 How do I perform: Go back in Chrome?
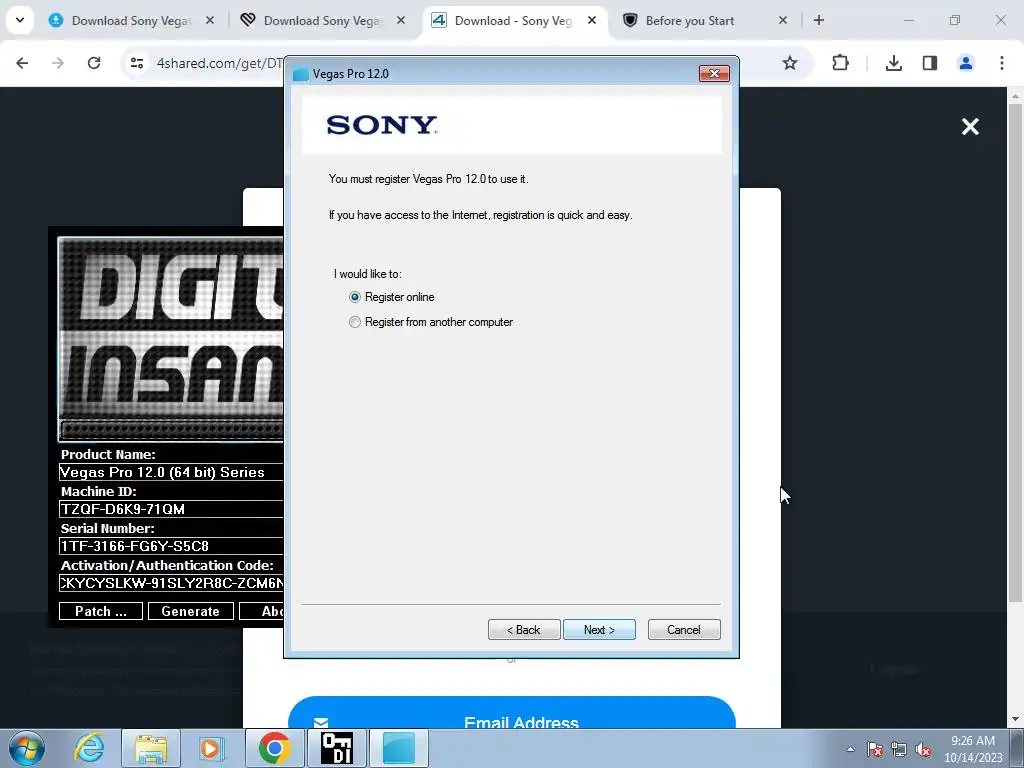tap(22, 63)
